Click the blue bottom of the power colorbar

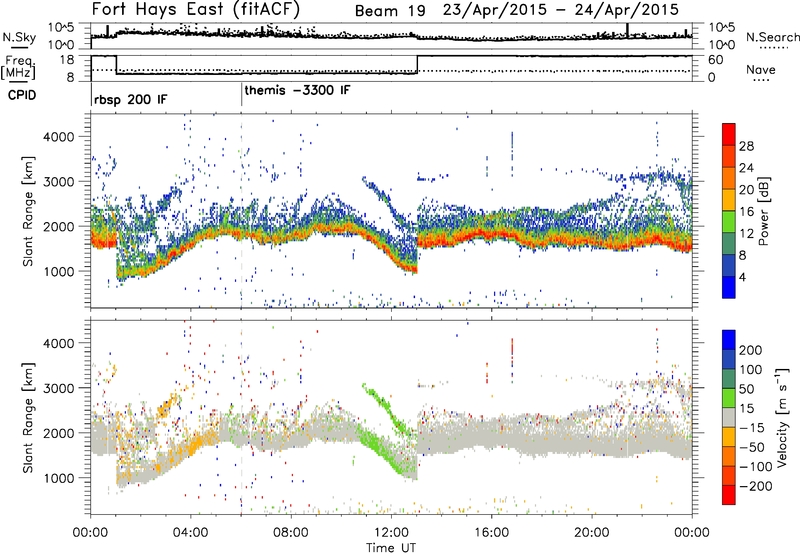[x=729, y=287]
